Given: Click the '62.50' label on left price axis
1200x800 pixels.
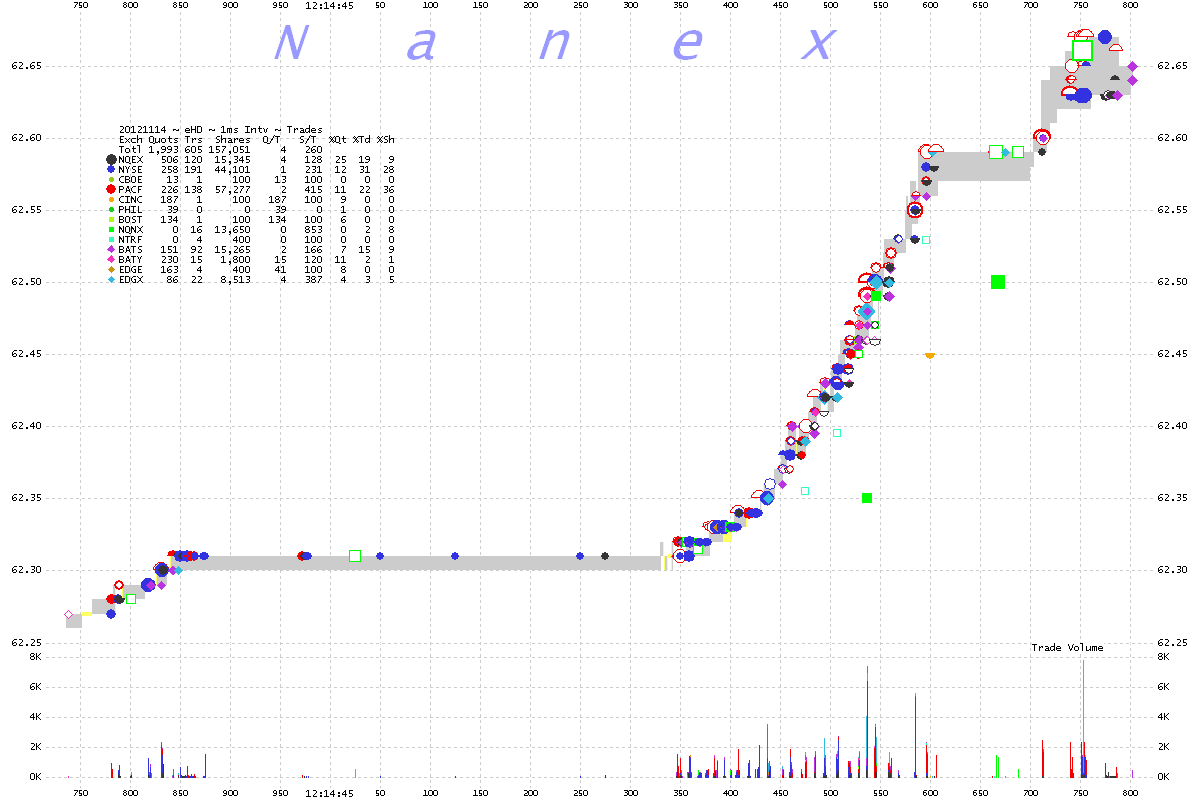Looking at the screenshot, I should click(26, 282).
